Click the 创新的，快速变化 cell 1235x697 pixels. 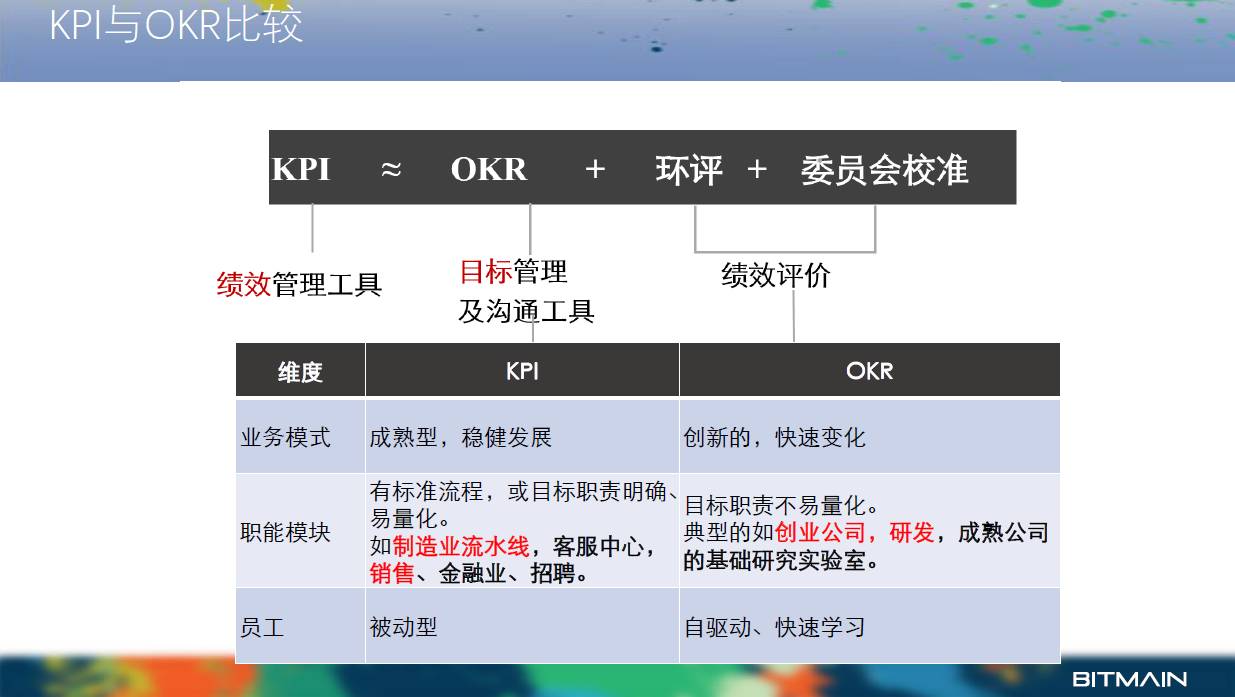click(x=775, y=438)
